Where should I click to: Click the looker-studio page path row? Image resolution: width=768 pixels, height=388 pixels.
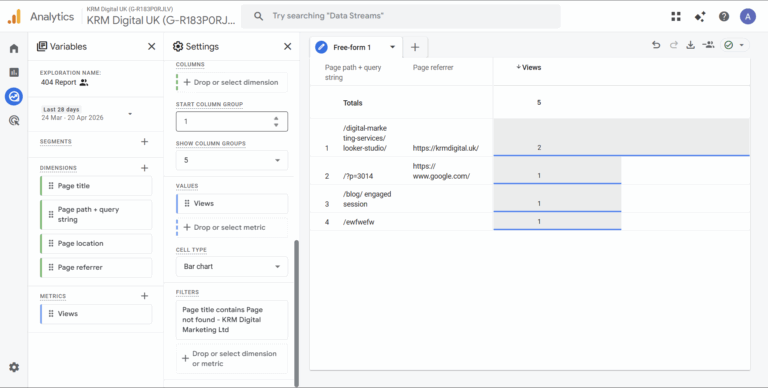pyautogui.click(x=365, y=138)
